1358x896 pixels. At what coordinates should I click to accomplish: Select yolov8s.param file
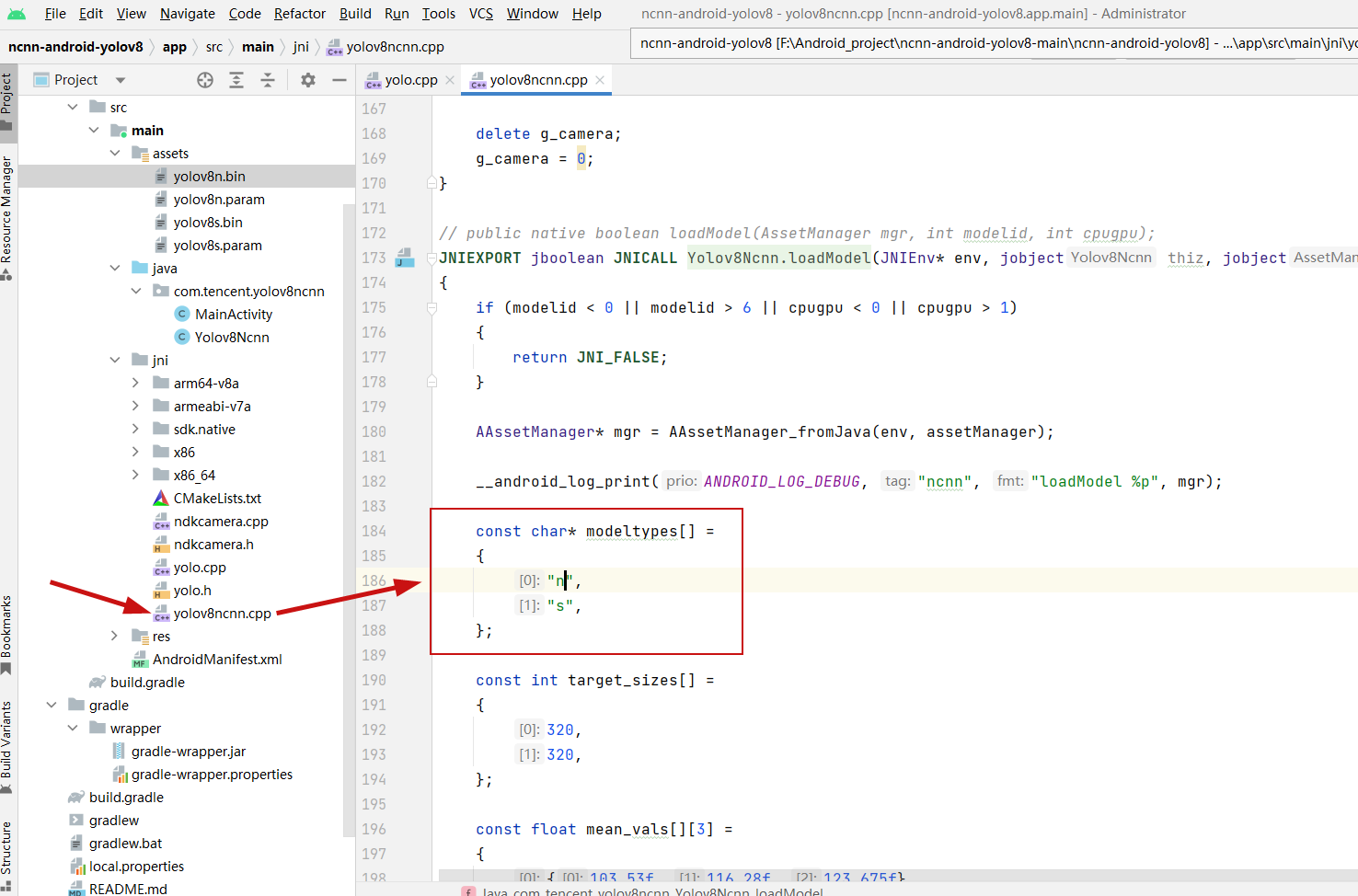pos(217,246)
